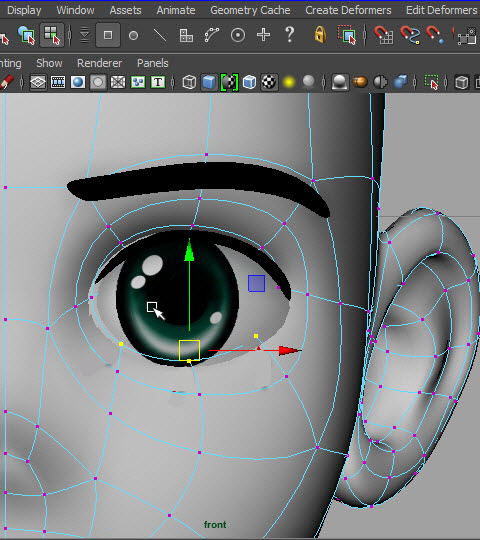Click the blue plane handle square

(x=257, y=283)
